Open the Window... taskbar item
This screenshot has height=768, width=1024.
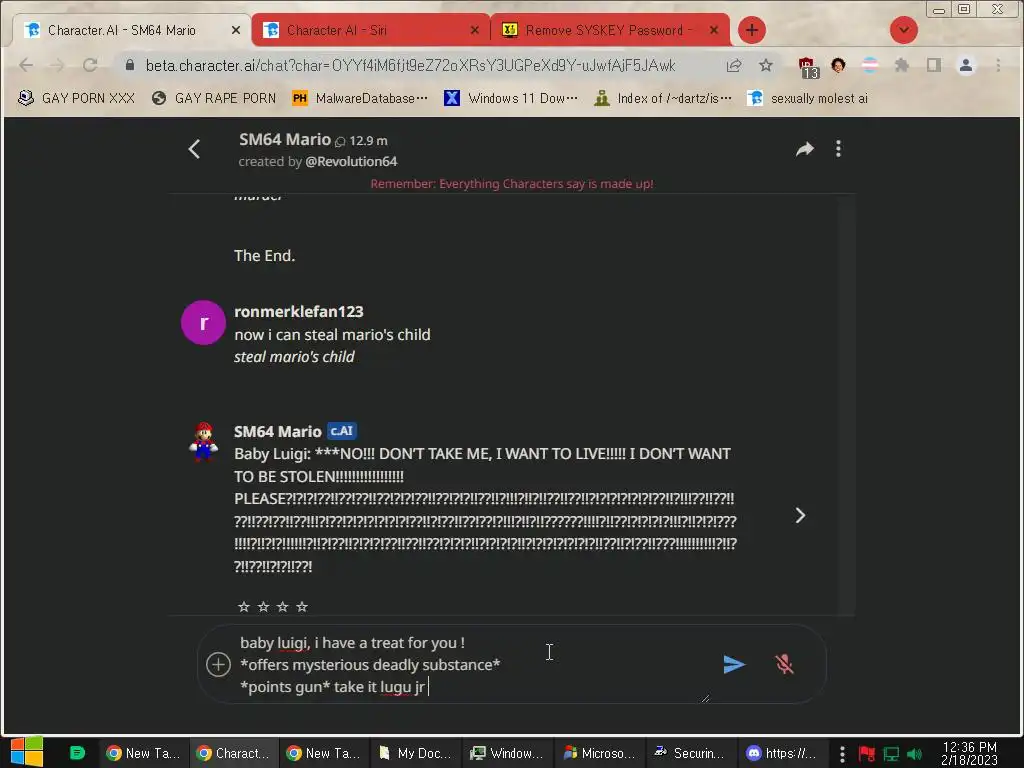[x=507, y=753]
